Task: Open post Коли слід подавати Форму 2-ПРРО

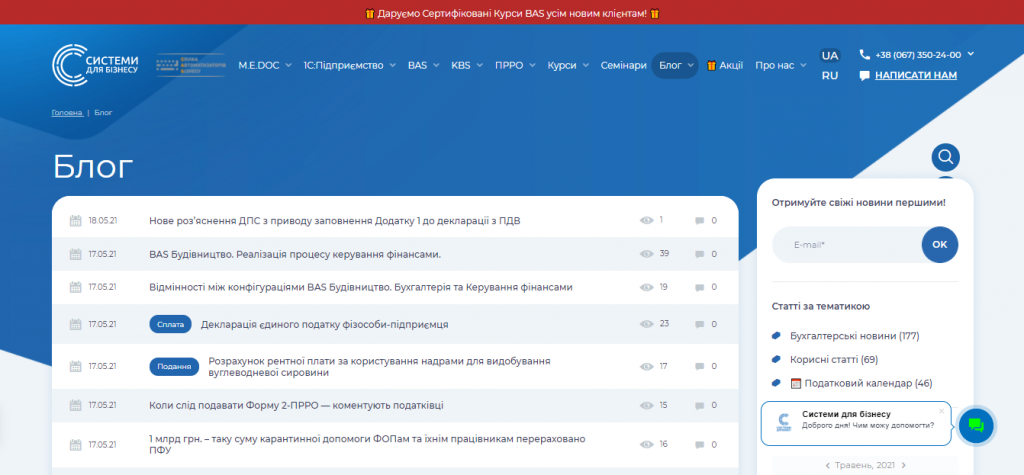Action: coord(296,406)
